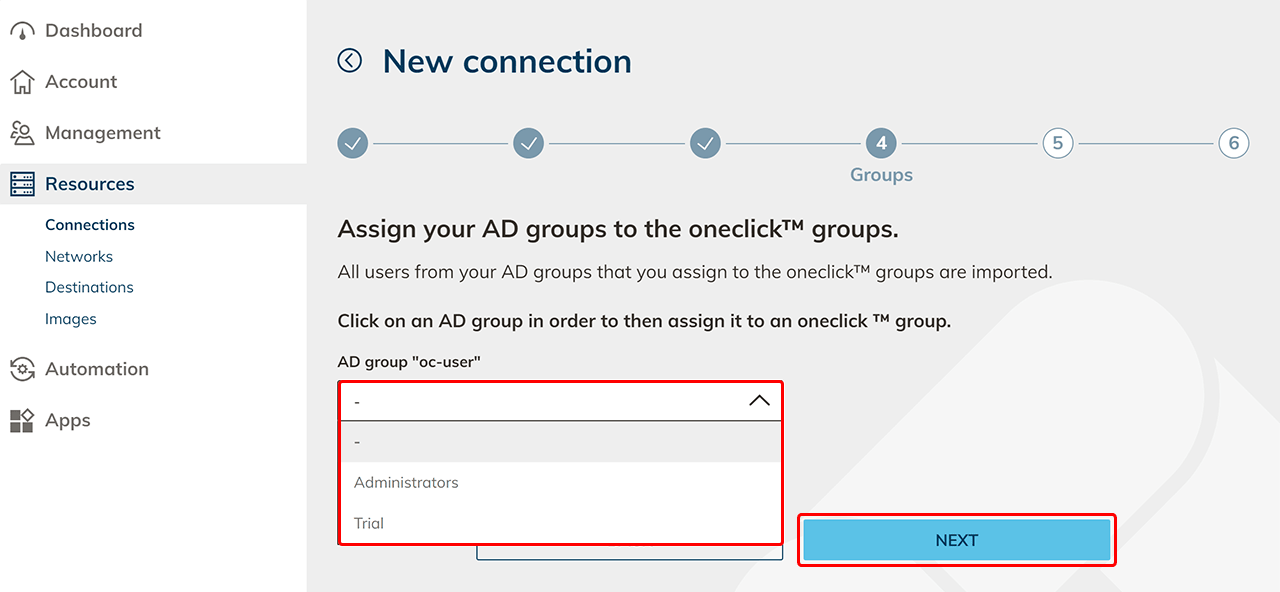Click the first completed step checkmark
1280x592 pixels.
click(x=353, y=143)
